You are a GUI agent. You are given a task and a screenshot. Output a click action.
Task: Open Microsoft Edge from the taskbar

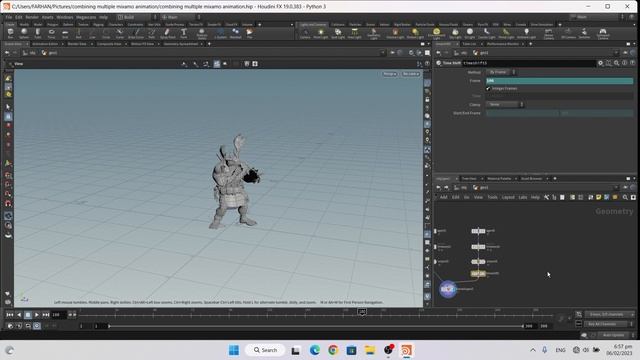[x=315, y=350]
